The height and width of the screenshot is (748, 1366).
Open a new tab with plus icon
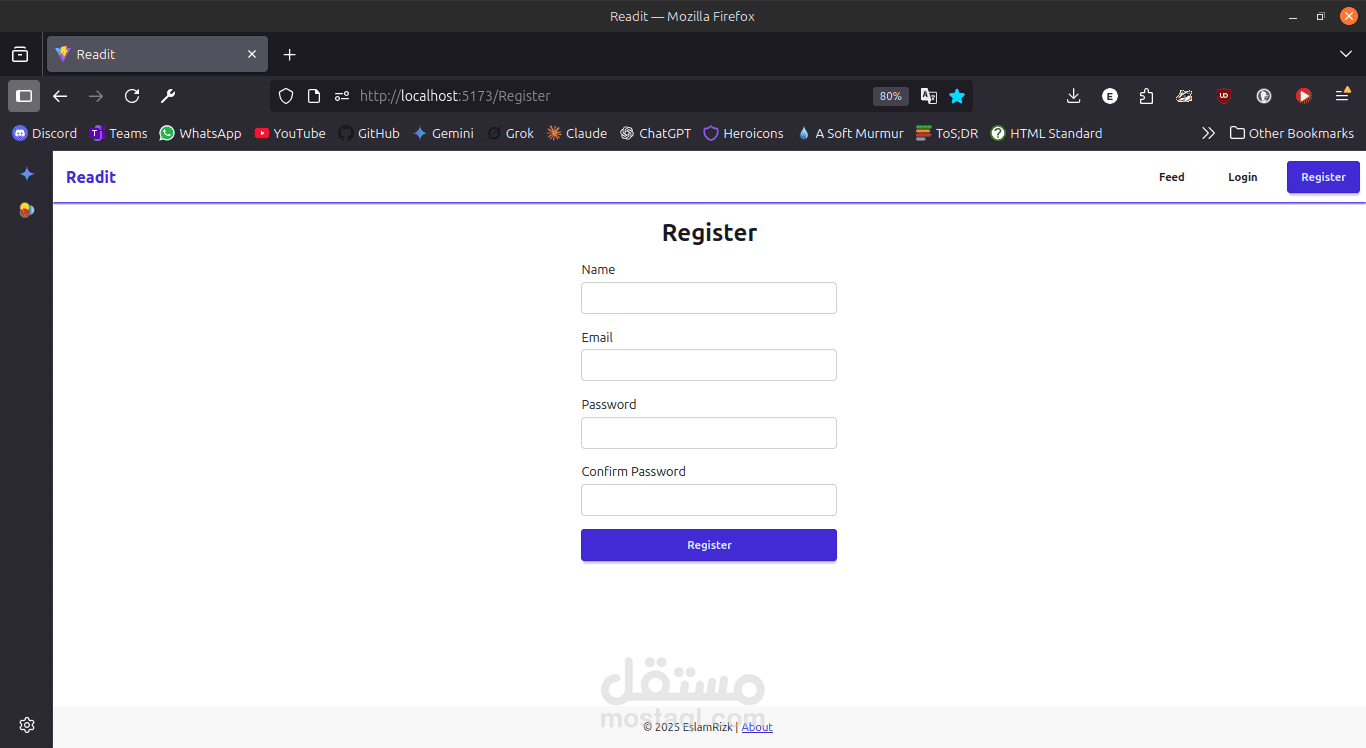tap(290, 54)
